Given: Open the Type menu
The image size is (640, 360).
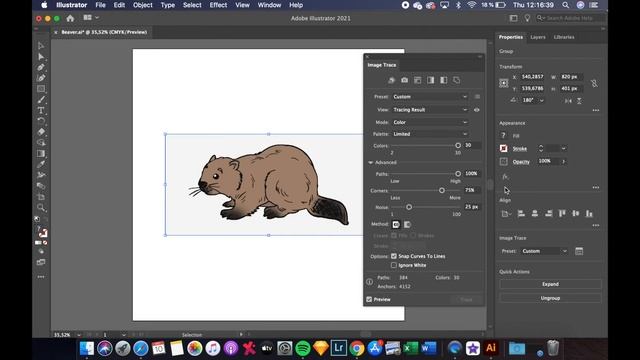Looking at the screenshot, I should coord(167,5).
